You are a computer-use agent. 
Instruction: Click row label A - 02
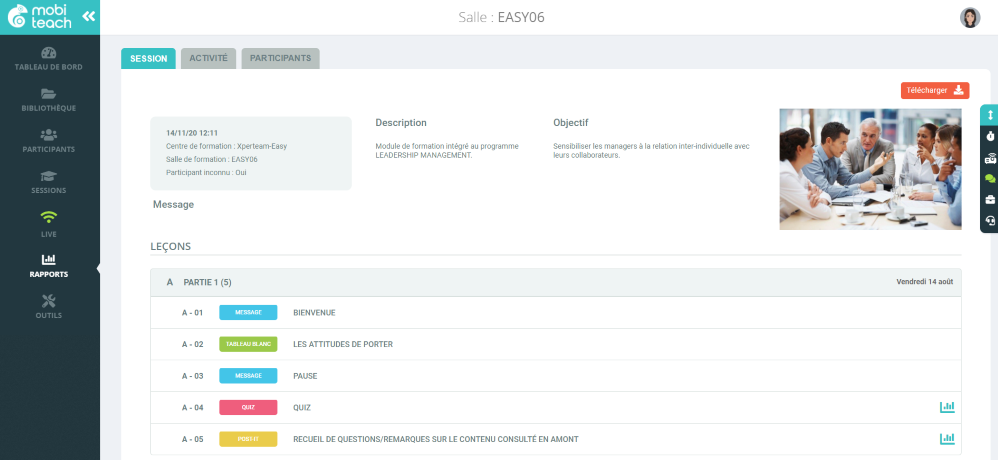[192, 344]
